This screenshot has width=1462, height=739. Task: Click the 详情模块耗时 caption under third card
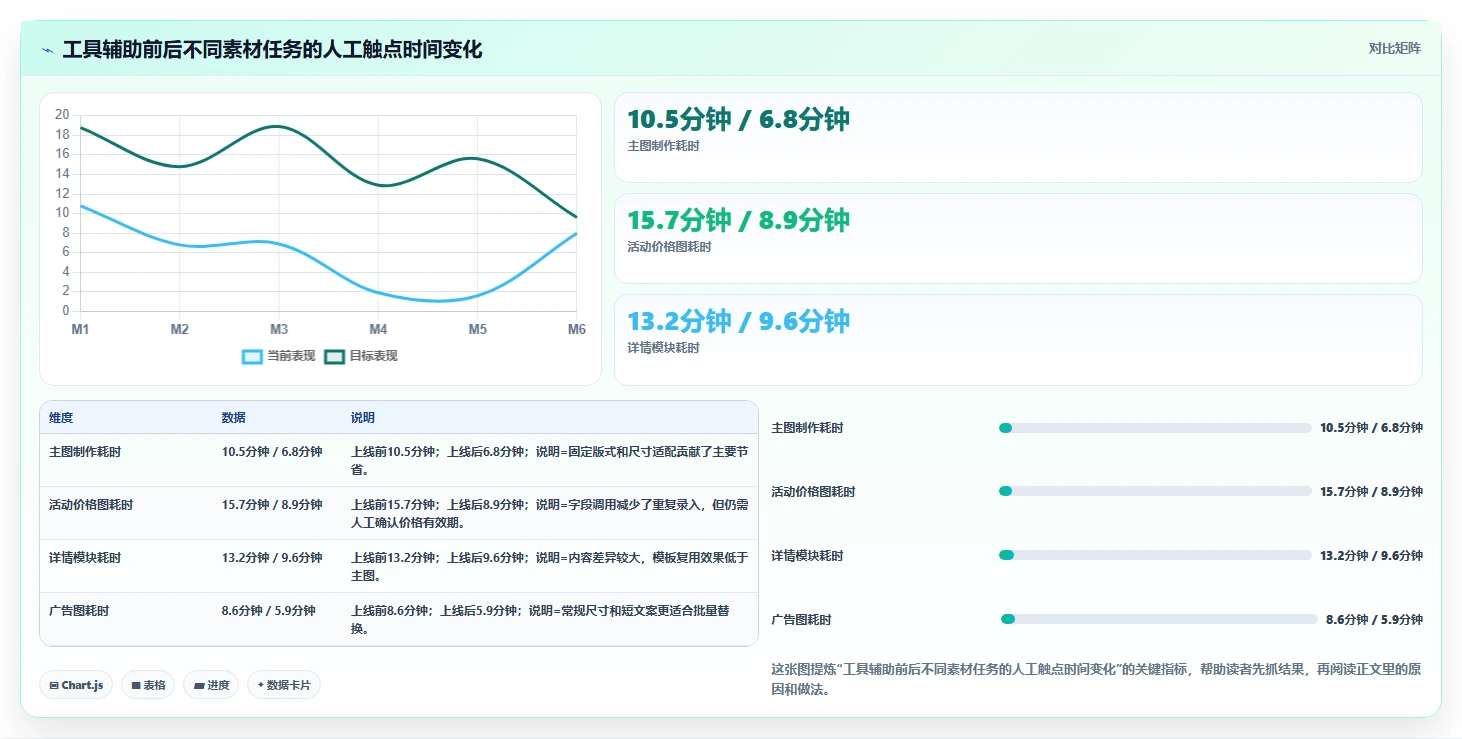[664, 348]
